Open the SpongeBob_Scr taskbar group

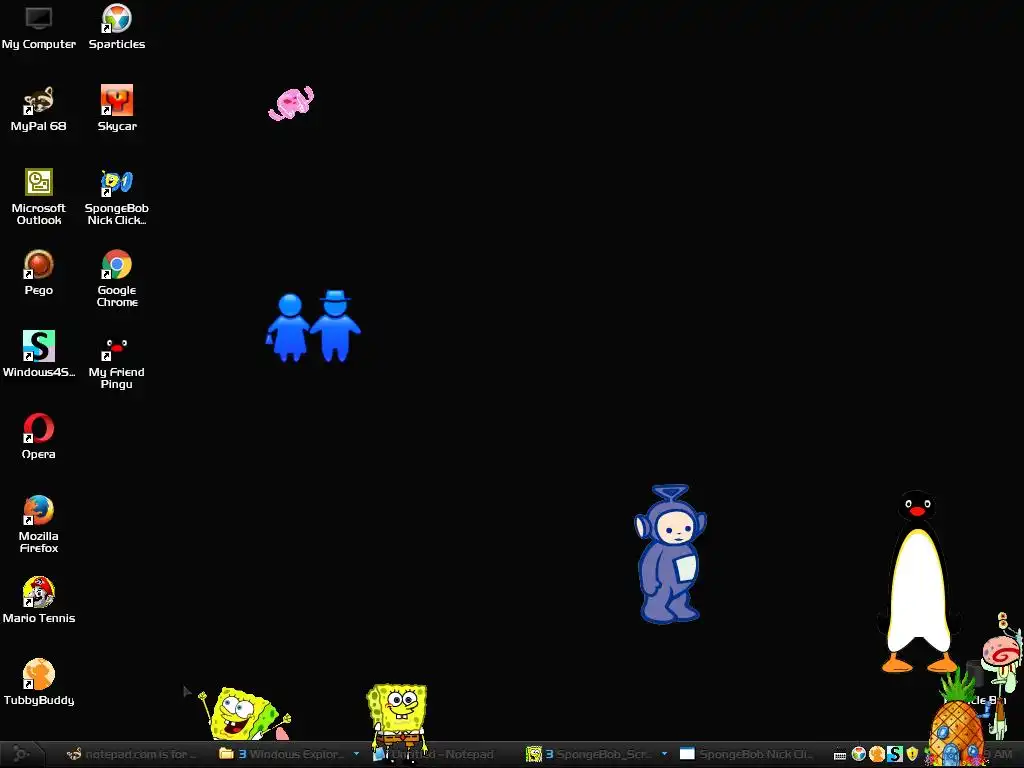(x=590, y=754)
